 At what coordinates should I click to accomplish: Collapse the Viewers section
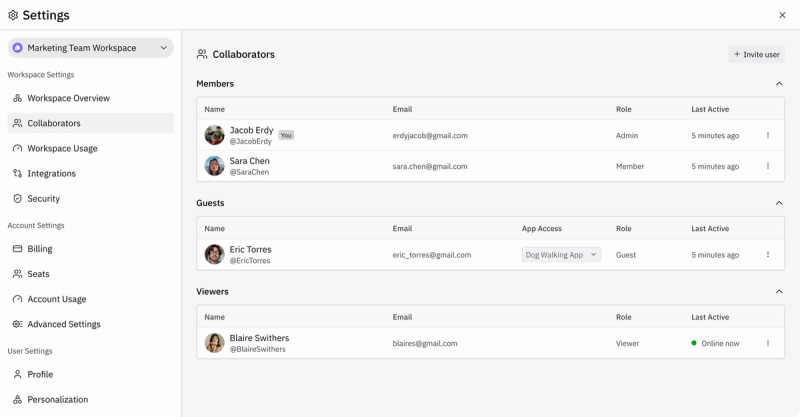tap(779, 291)
